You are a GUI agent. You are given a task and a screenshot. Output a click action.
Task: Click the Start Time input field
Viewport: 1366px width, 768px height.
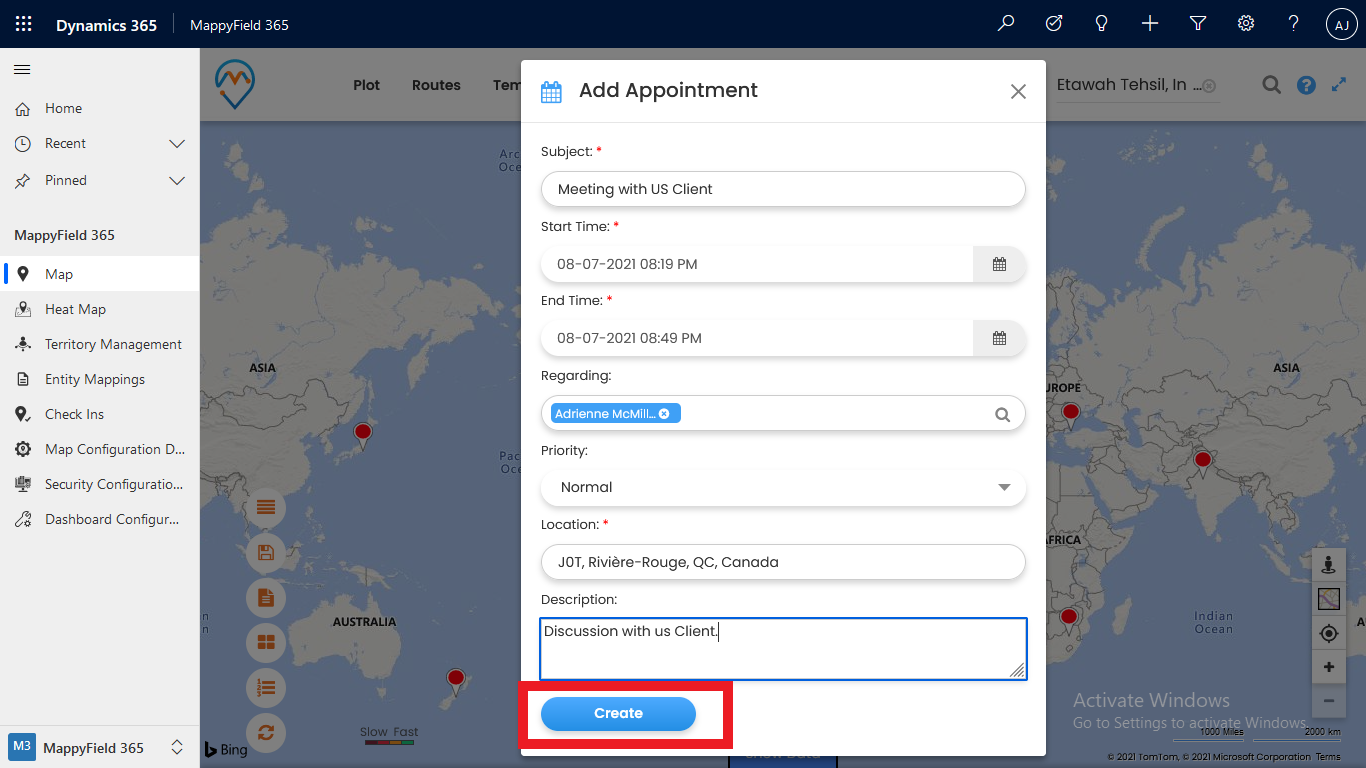(757, 265)
